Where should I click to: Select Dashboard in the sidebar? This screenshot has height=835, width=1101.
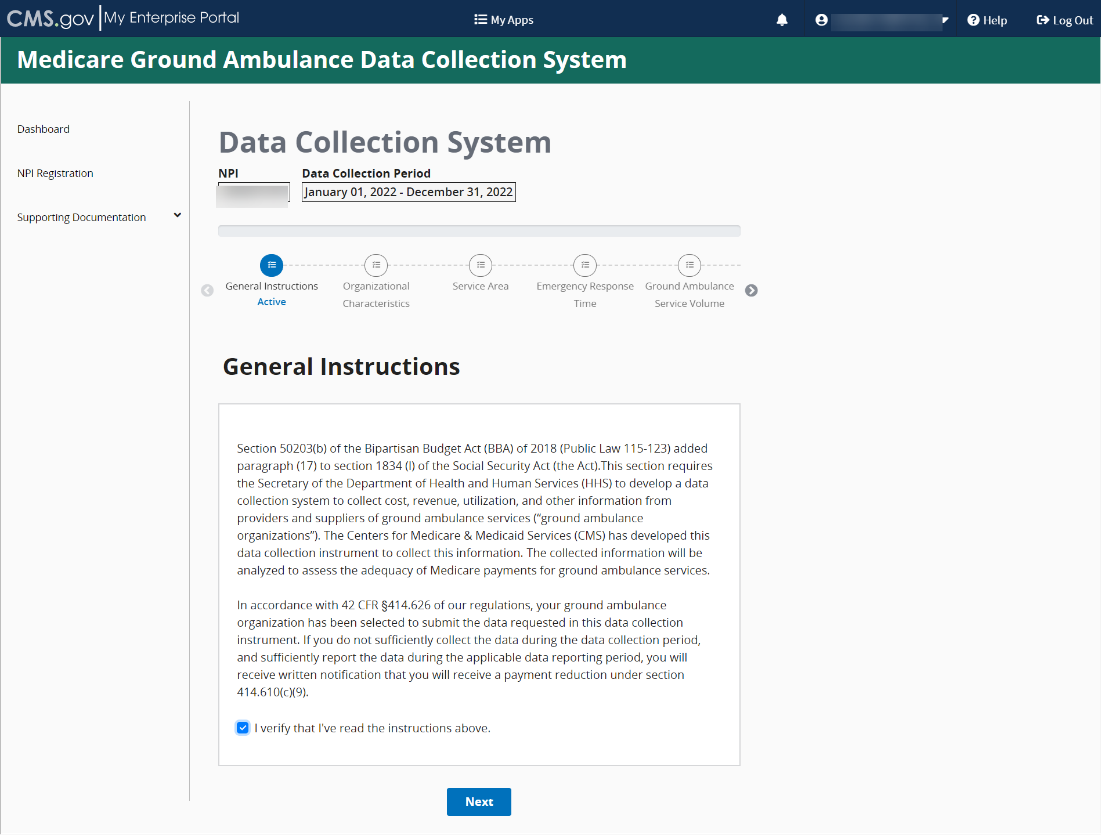44,129
